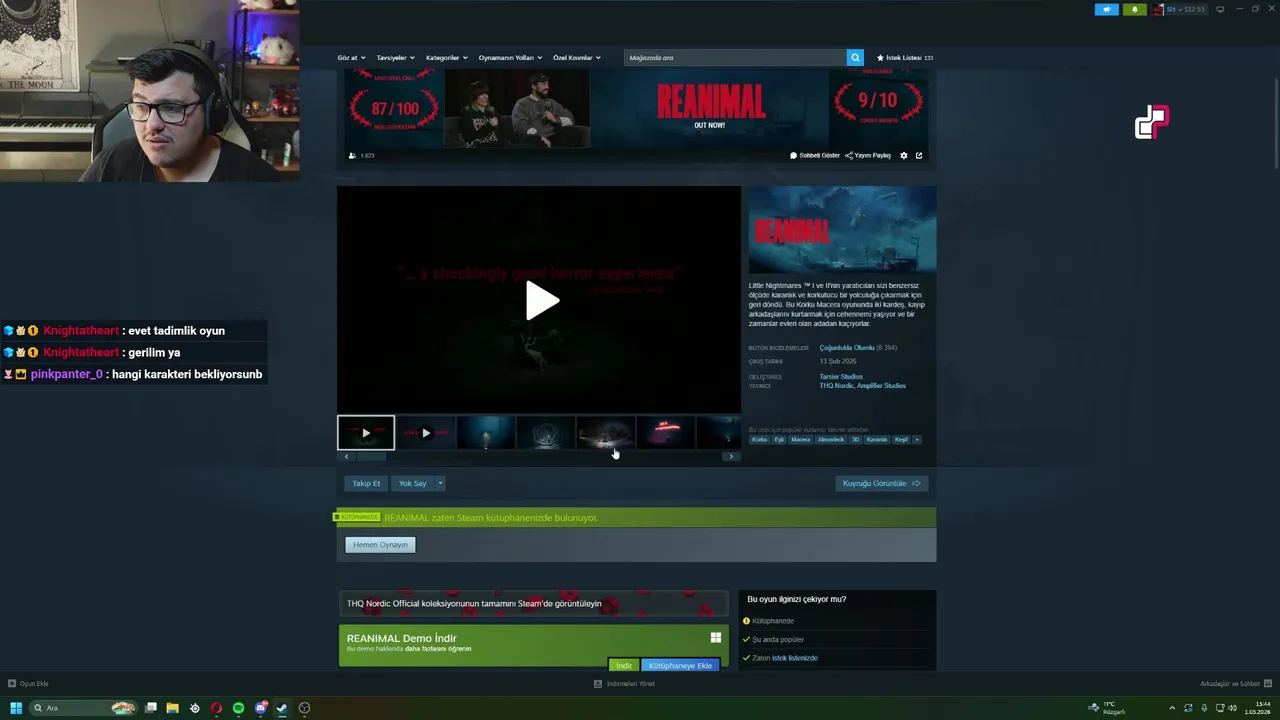Focus the Mağazada ara search field
The height and width of the screenshot is (720, 1280).
[735, 58]
